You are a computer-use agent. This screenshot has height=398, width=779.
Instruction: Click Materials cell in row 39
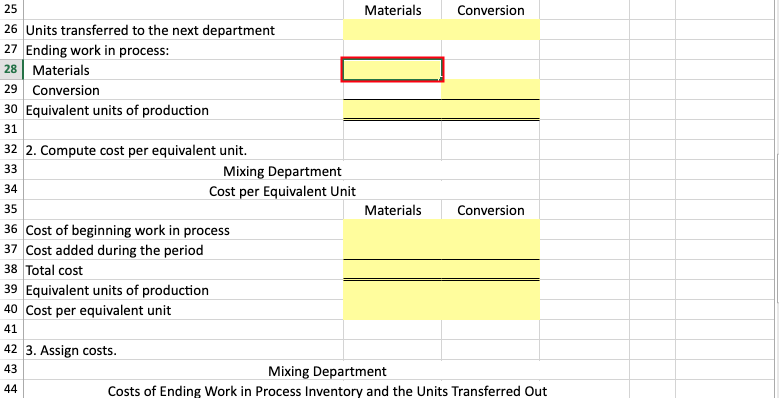tap(392, 290)
